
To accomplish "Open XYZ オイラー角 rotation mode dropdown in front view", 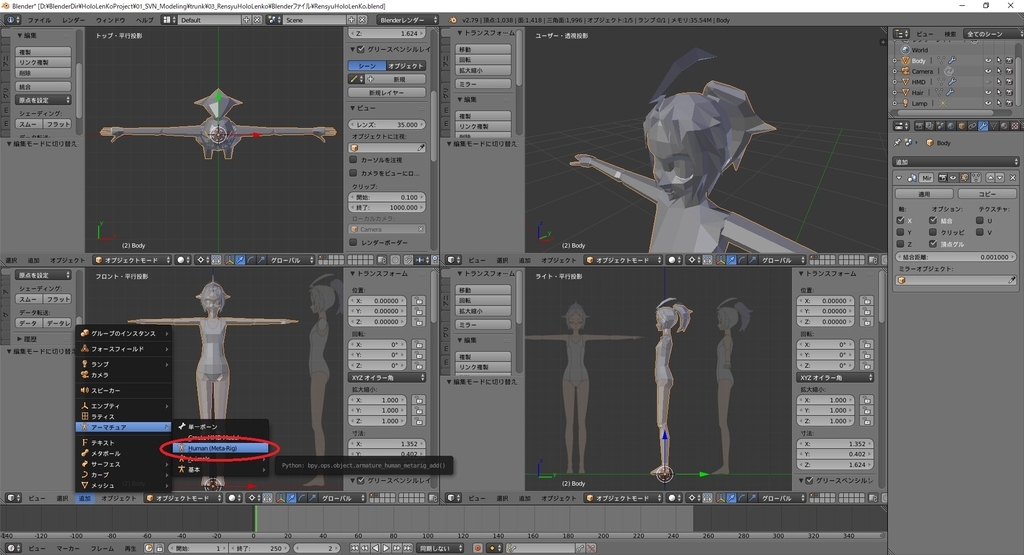I will [387, 377].
